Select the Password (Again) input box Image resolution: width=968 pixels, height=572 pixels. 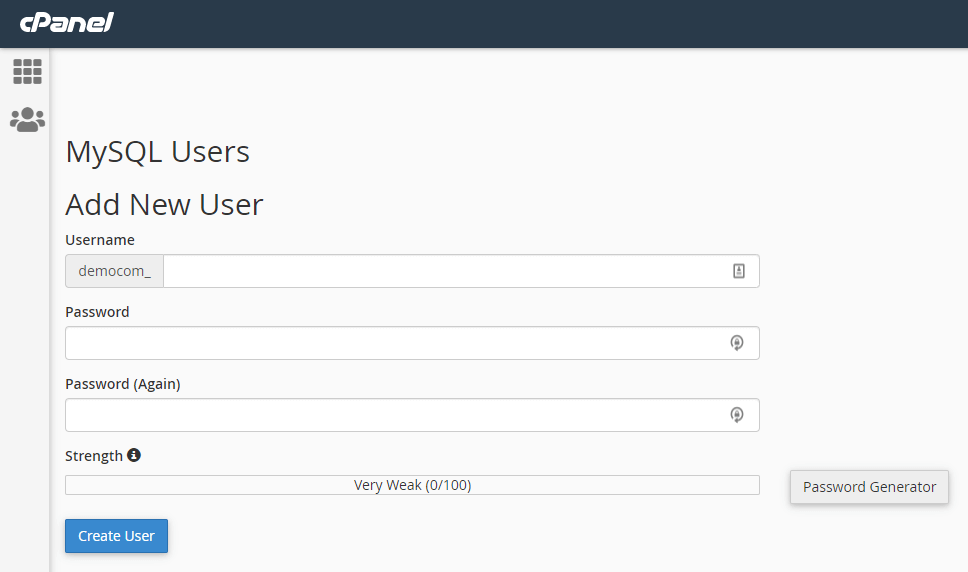click(x=395, y=415)
